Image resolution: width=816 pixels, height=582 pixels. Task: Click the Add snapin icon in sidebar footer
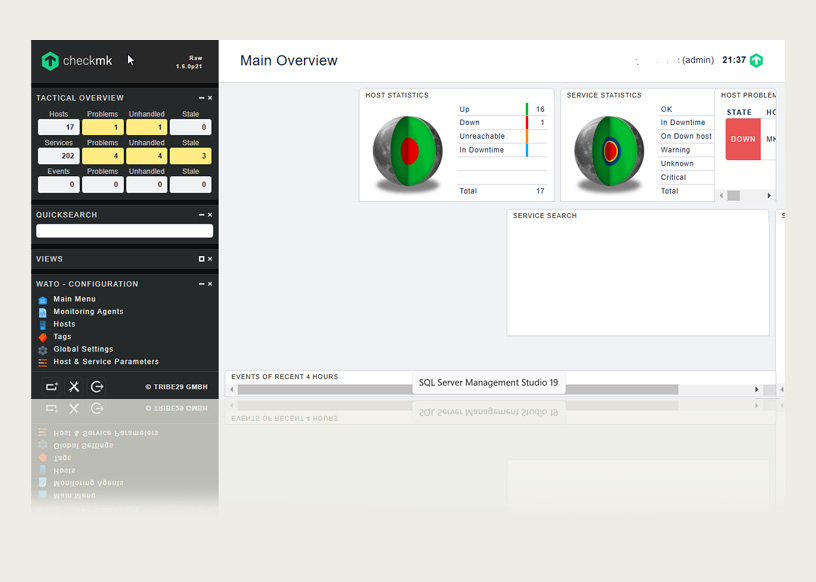[x=52, y=387]
